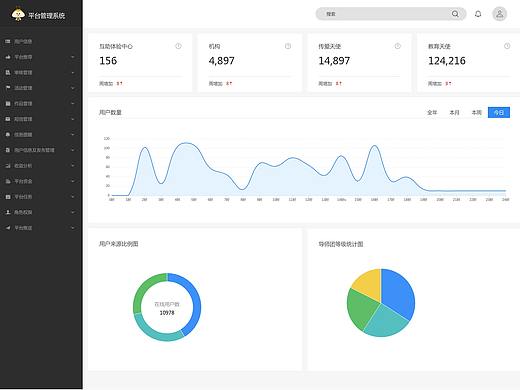Click the icon beside 平台任务
The image size is (520, 390).
click(8, 197)
